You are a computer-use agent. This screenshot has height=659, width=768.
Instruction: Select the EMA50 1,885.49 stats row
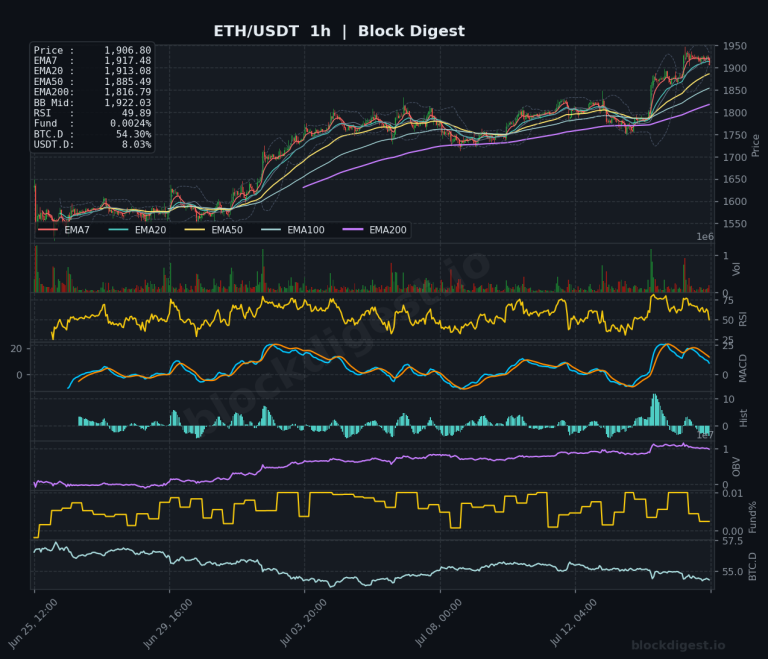(93, 82)
